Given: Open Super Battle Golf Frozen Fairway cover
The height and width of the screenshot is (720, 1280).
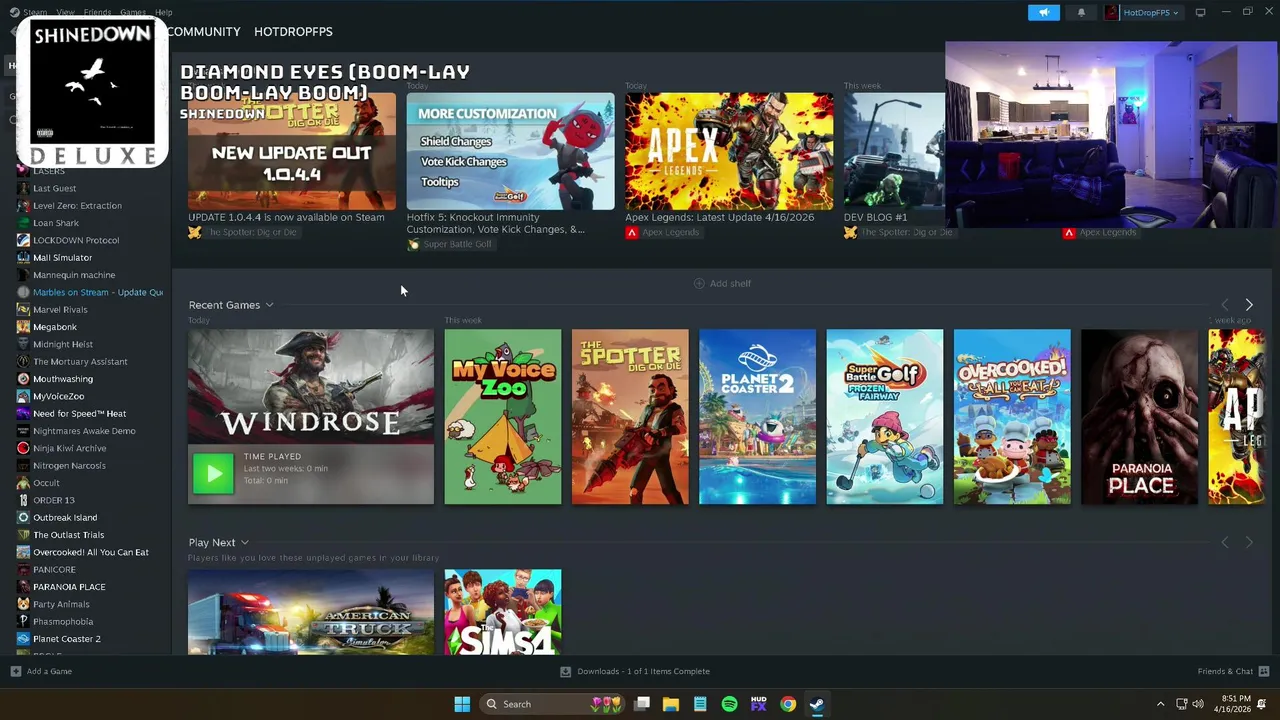Looking at the screenshot, I should click(x=885, y=416).
